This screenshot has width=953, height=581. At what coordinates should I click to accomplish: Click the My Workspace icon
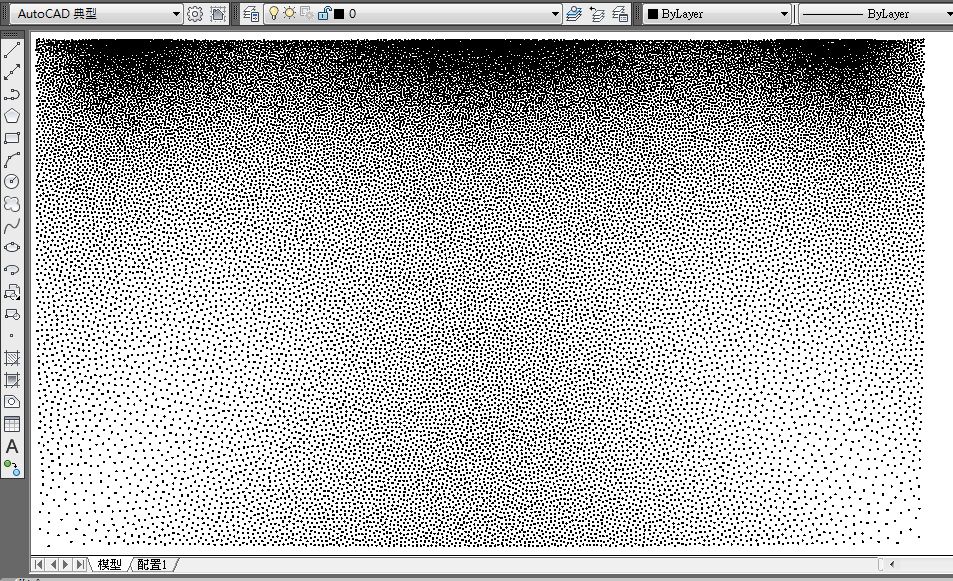tap(218, 13)
